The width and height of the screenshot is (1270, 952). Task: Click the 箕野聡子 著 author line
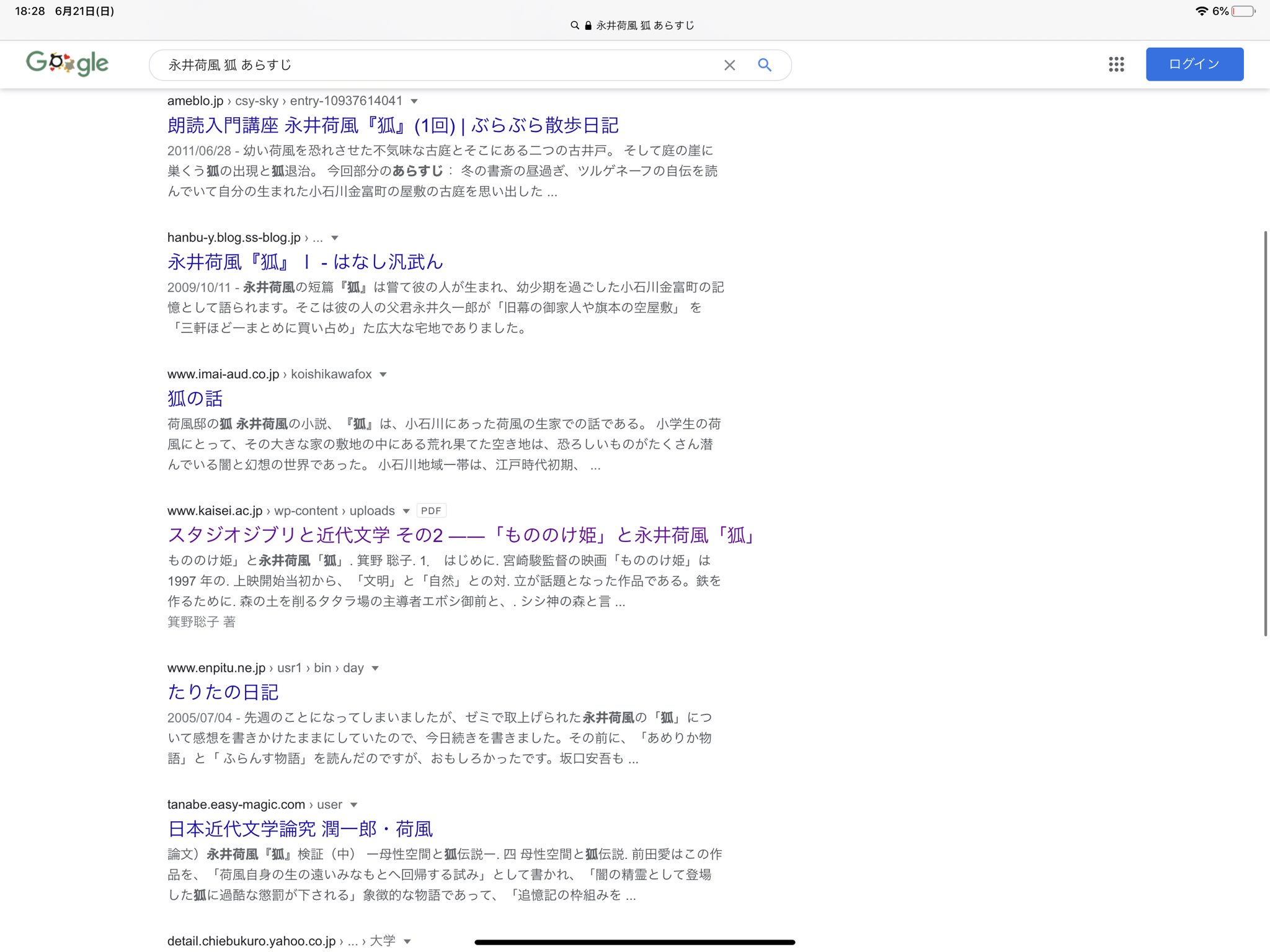pyautogui.click(x=202, y=622)
